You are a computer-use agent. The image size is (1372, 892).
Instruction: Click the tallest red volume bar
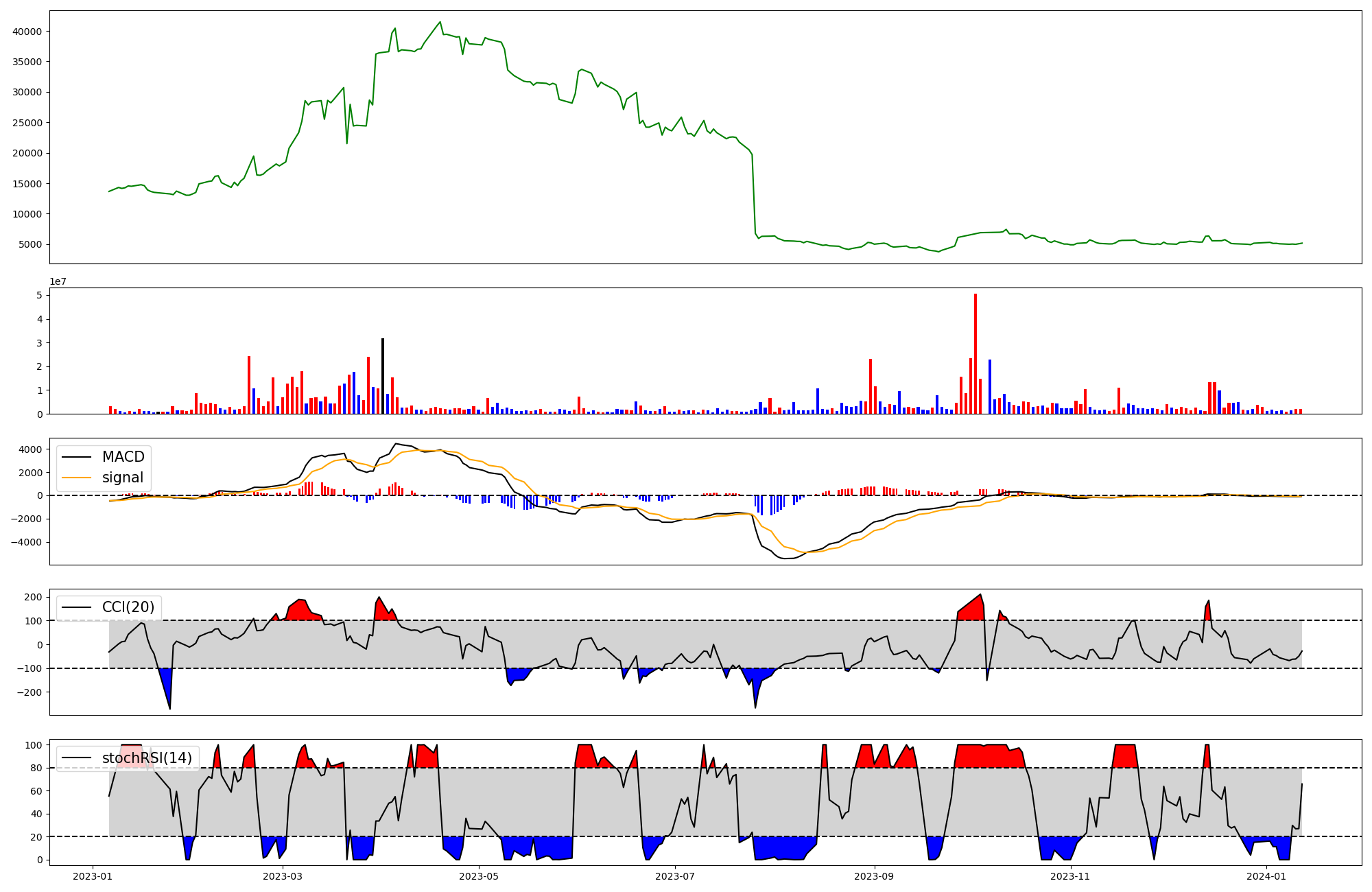point(975,353)
